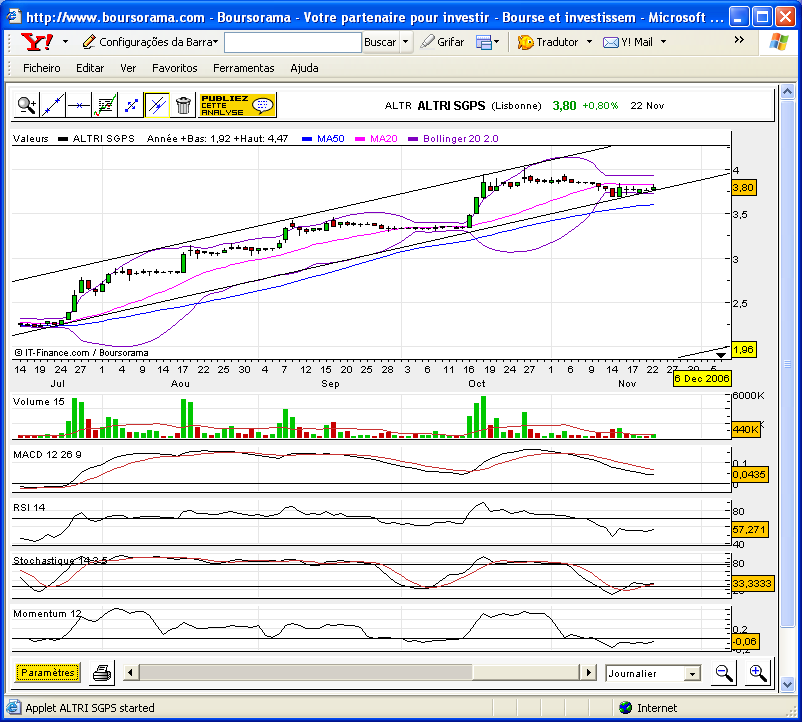Image resolution: width=802 pixels, height=722 pixels.
Task: Click the Yahoo toolbar search field
Action: coord(293,42)
